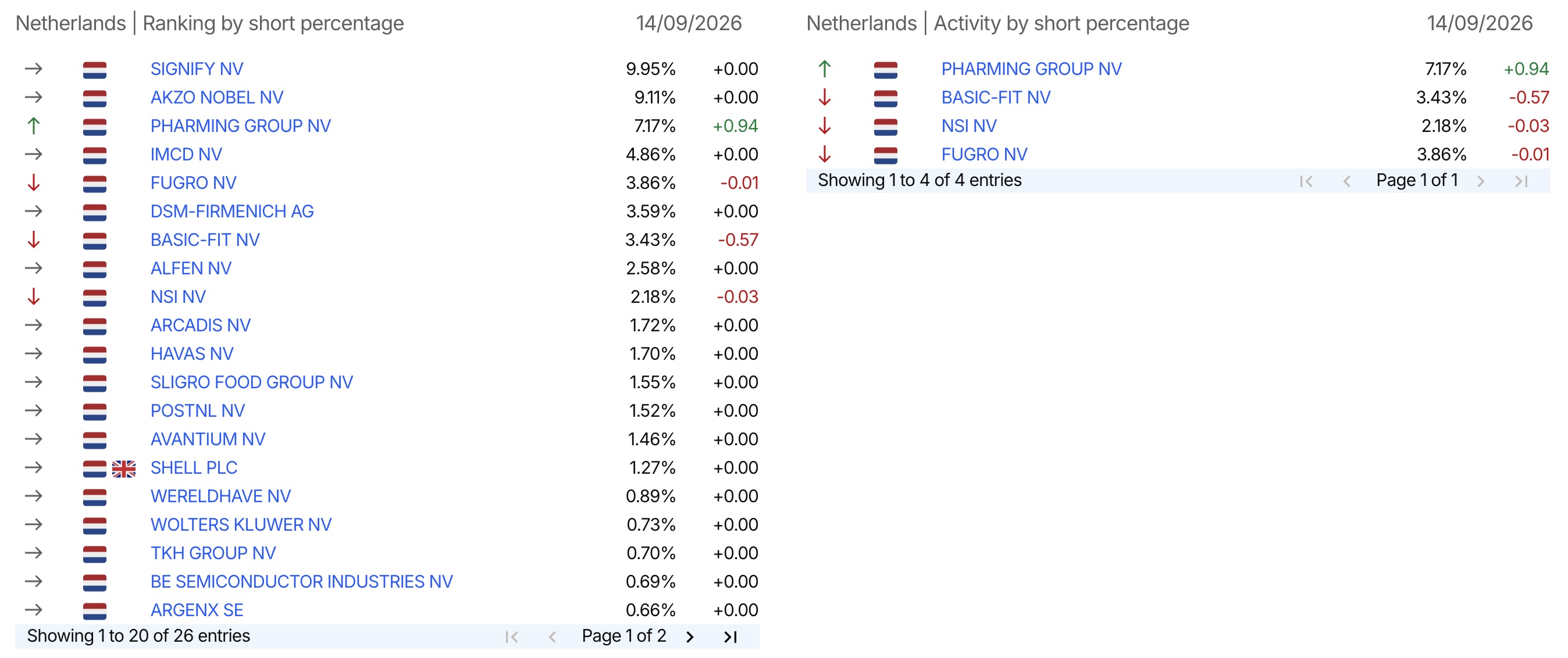Open NSI NV in activity table
The image size is (1568, 658).
(x=968, y=126)
